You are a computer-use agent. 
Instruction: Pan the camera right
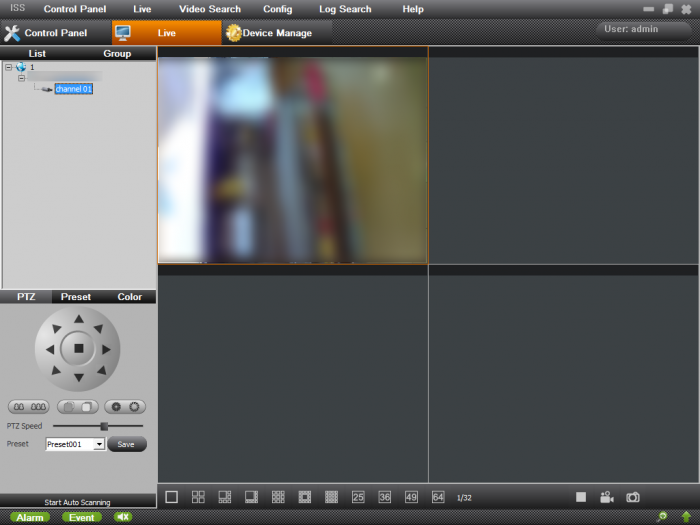coord(106,349)
